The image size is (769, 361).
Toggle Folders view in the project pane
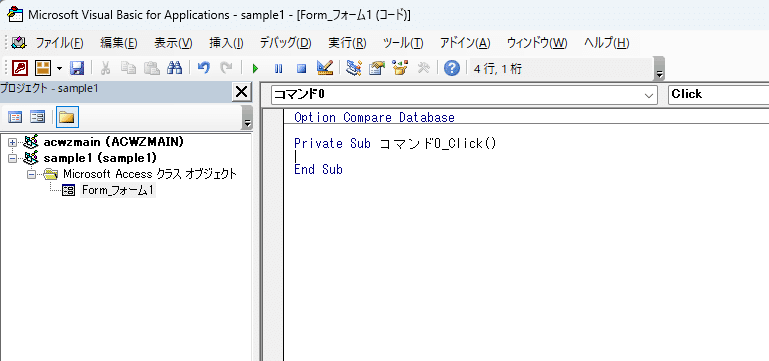point(67,117)
